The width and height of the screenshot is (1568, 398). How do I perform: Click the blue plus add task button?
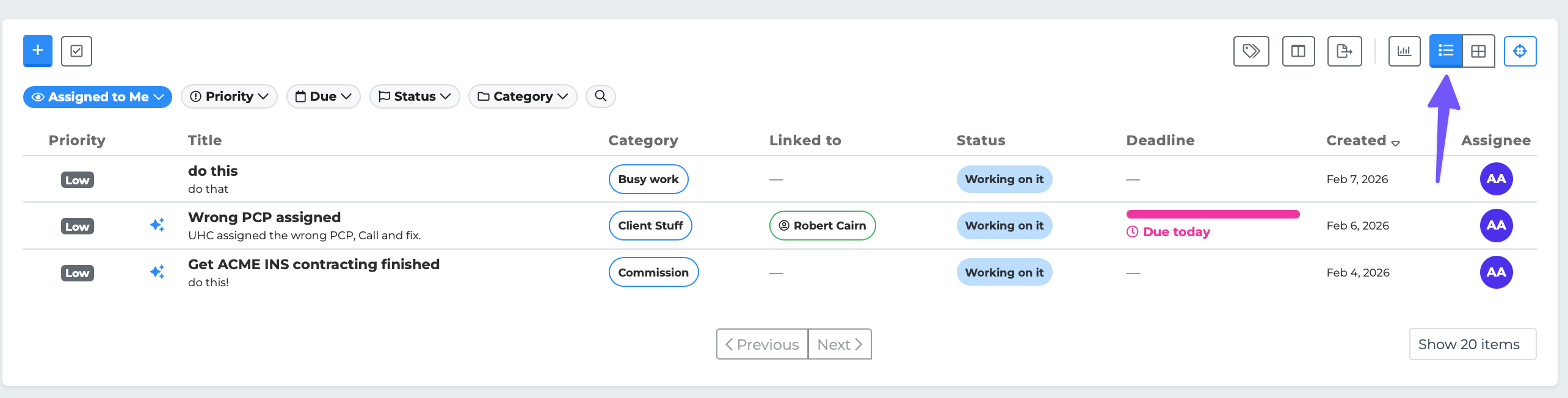[x=38, y=51]
